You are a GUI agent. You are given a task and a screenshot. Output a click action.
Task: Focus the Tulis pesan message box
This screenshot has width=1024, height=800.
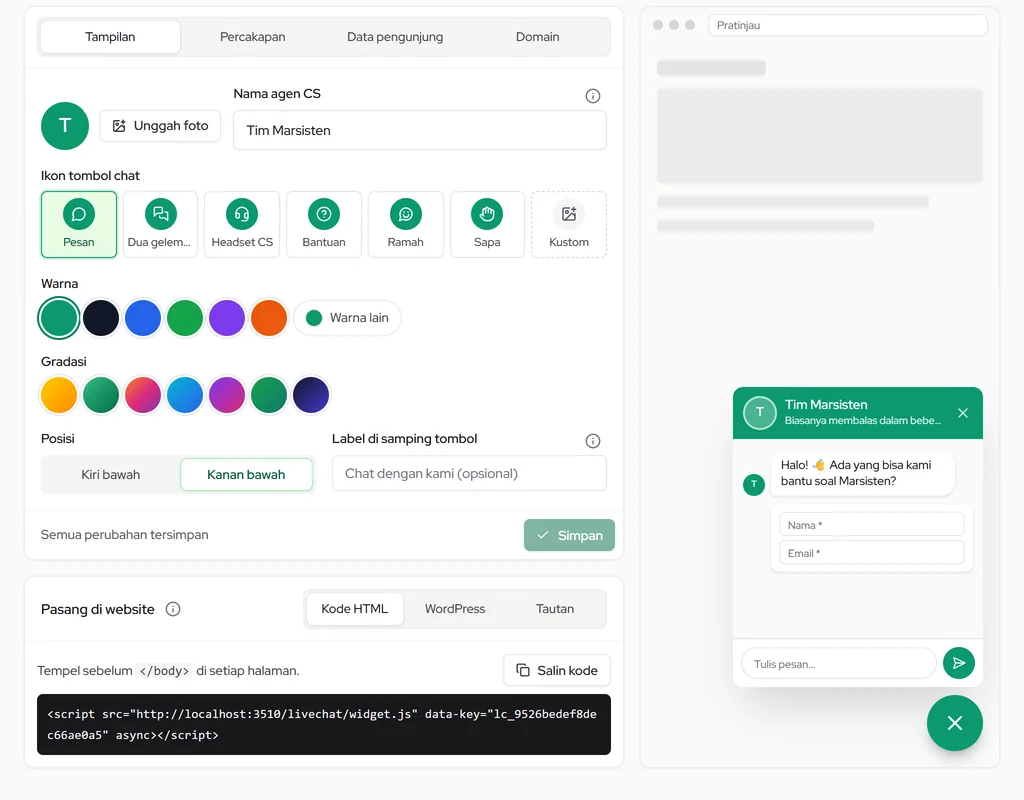pos(839,664)
